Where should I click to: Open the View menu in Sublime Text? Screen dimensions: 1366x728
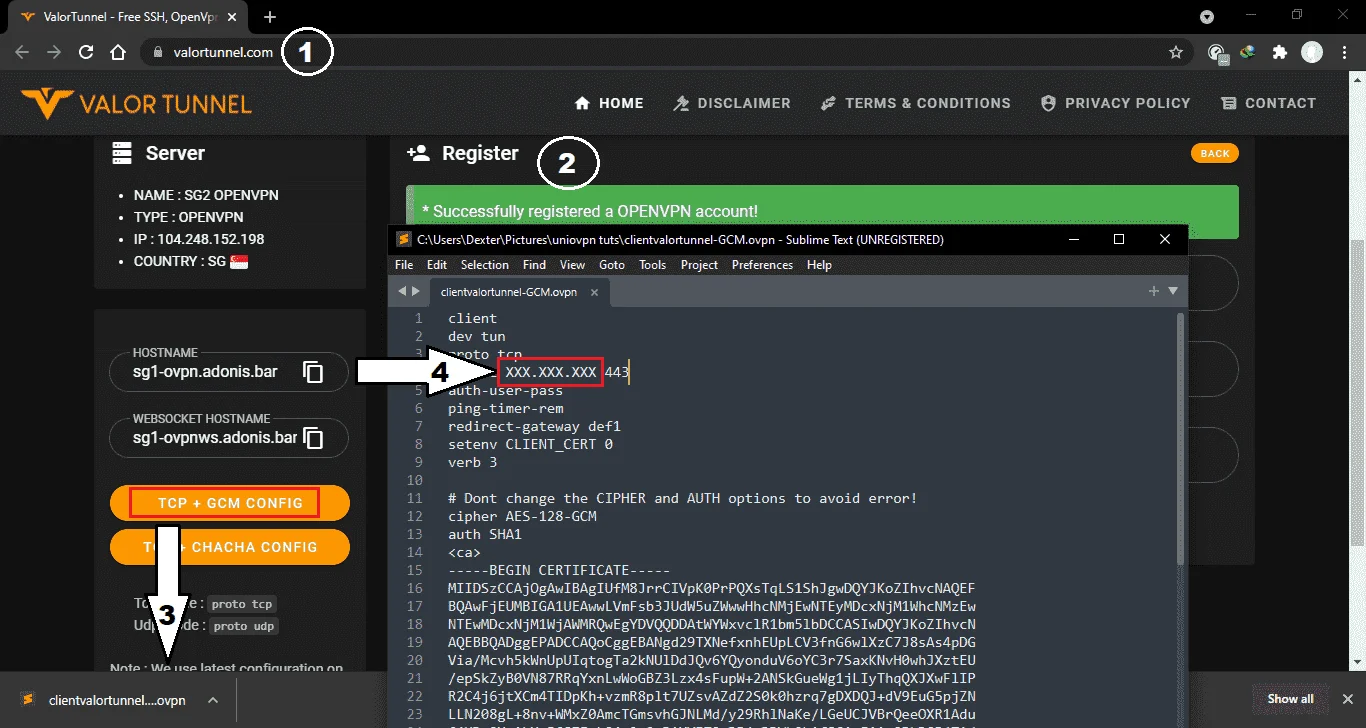[x=573, y=265]
